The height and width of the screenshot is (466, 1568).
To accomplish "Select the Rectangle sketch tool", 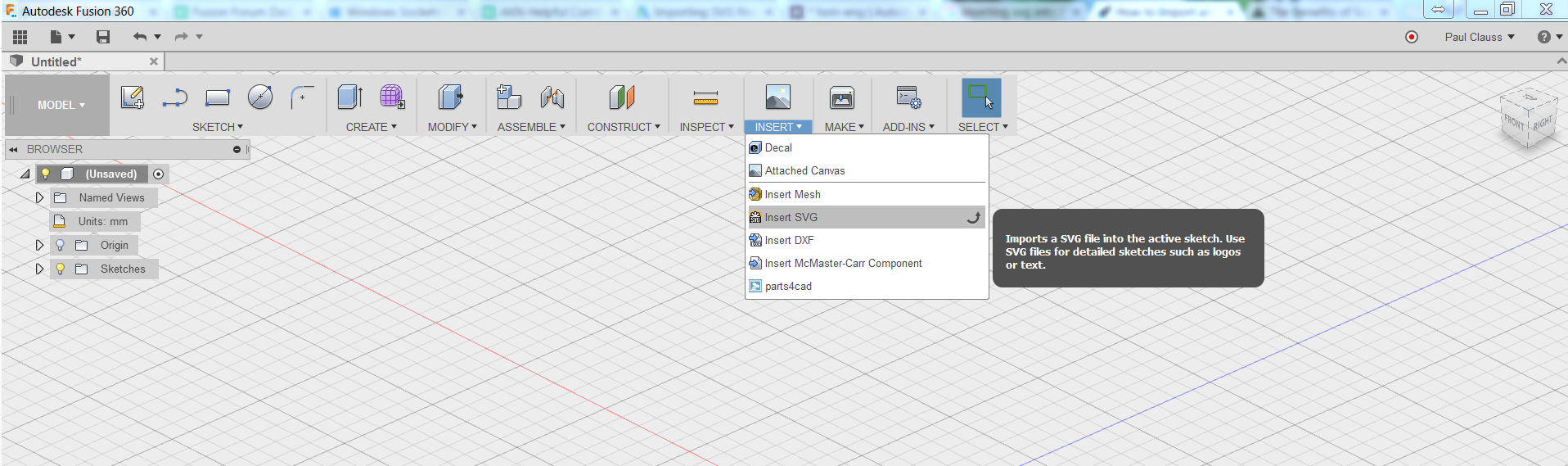I will 217,98.
